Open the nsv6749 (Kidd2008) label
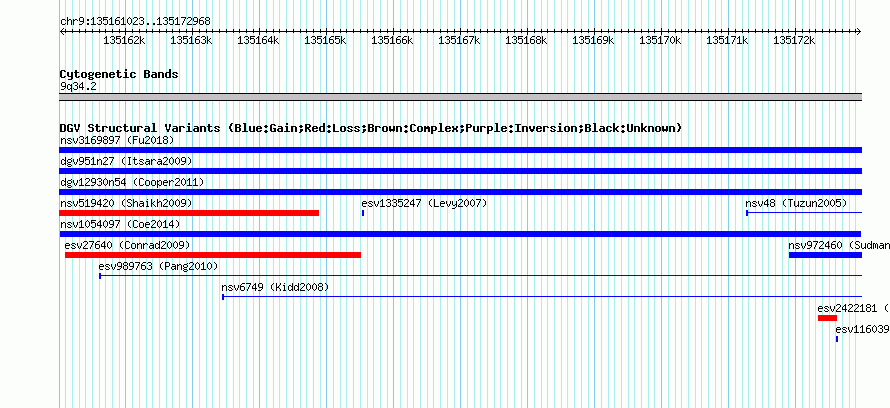 click(x=275, y=287)
